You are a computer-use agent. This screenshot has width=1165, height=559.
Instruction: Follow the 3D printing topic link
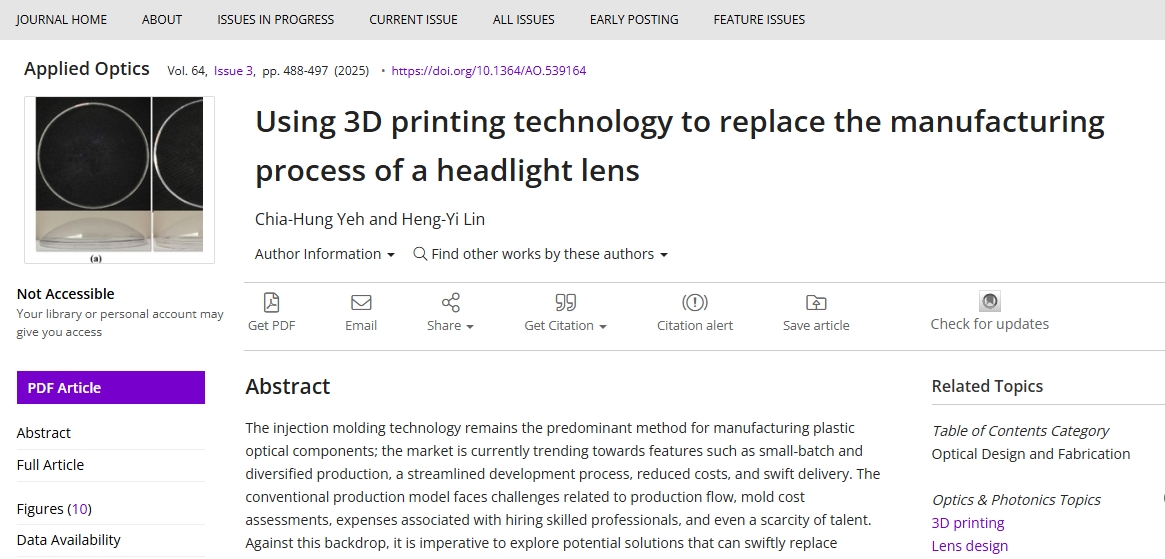tap(967, 523)
